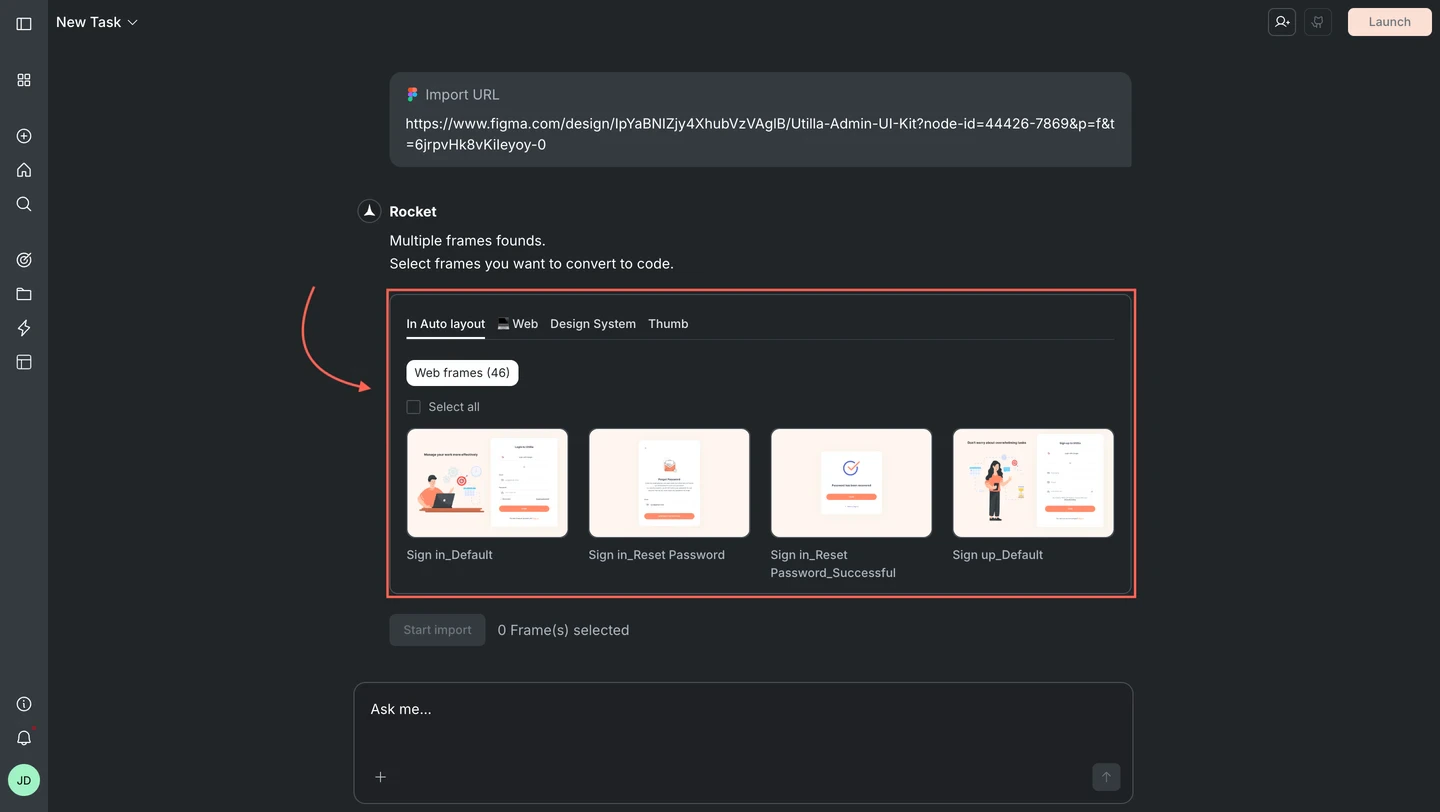Click the Launch button

click(1389, 21)
